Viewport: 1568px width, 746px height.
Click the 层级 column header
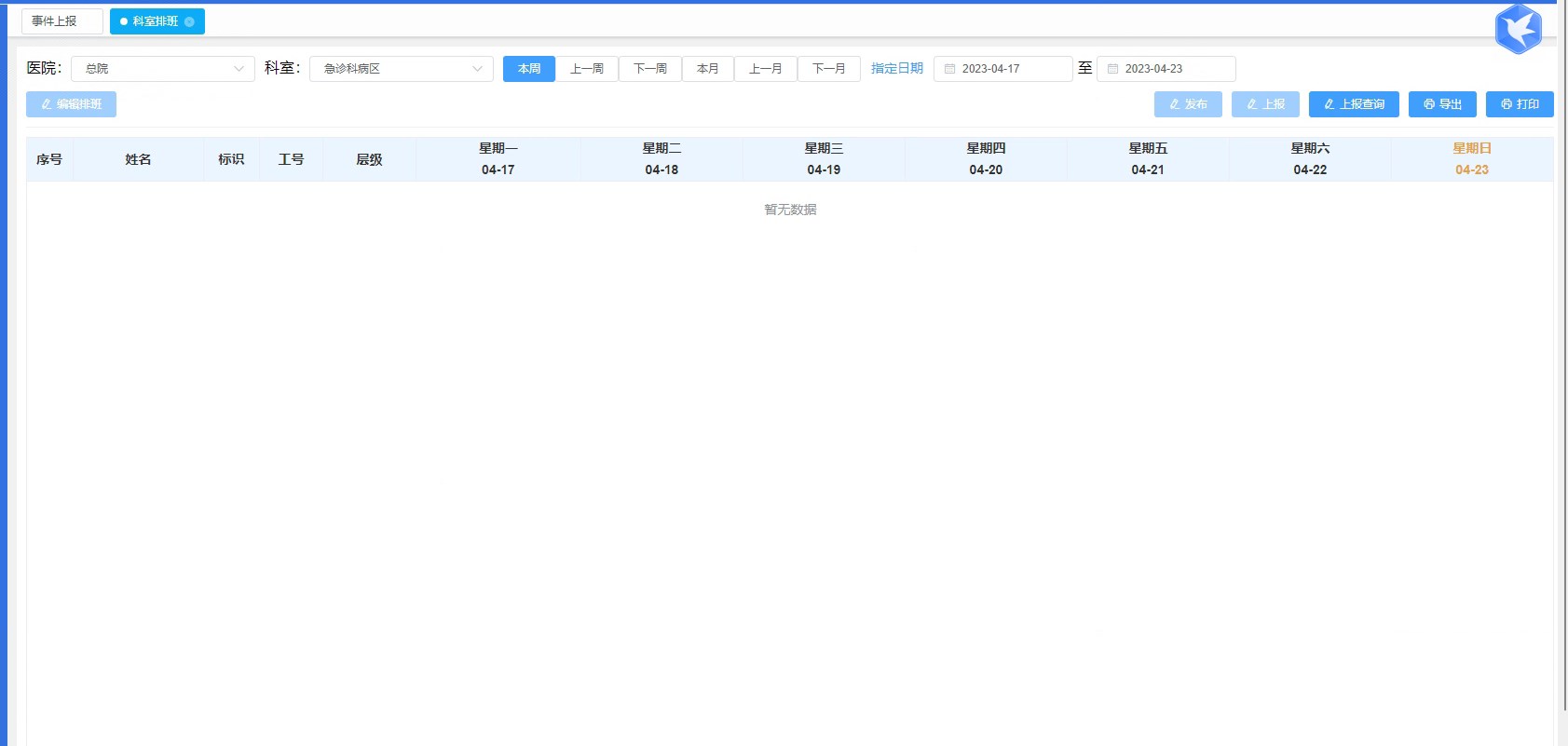click(x=369, y=159)
